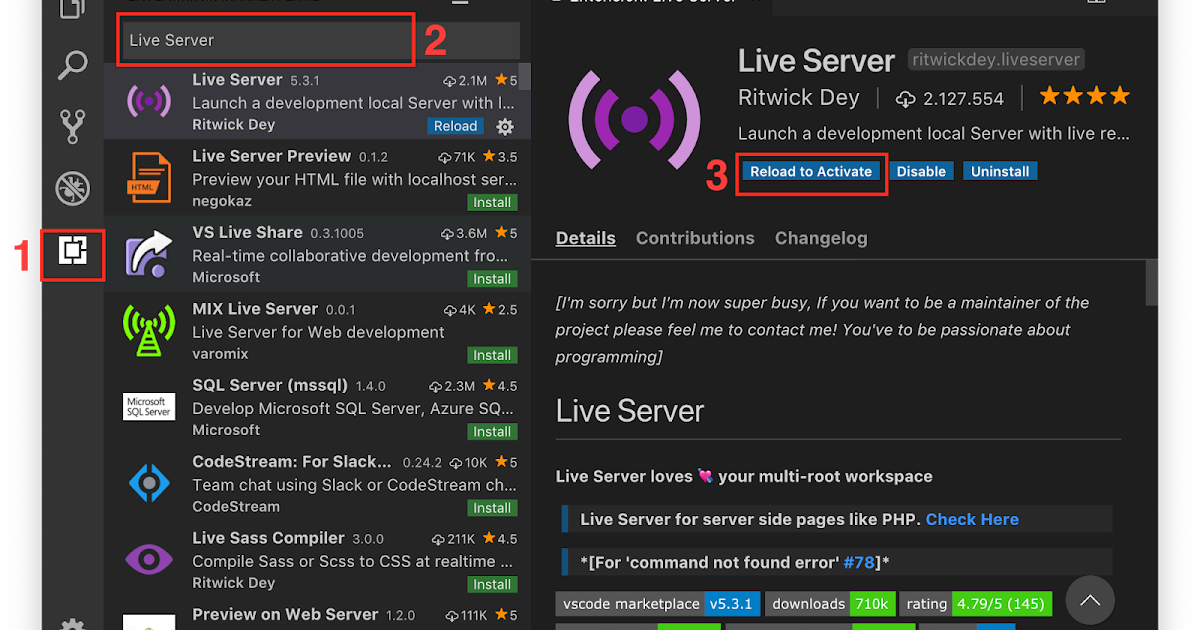The height and width of the screenshot is (630, 1200).
Task: Open the settings gear for Live Server extension
Action: 505,127
